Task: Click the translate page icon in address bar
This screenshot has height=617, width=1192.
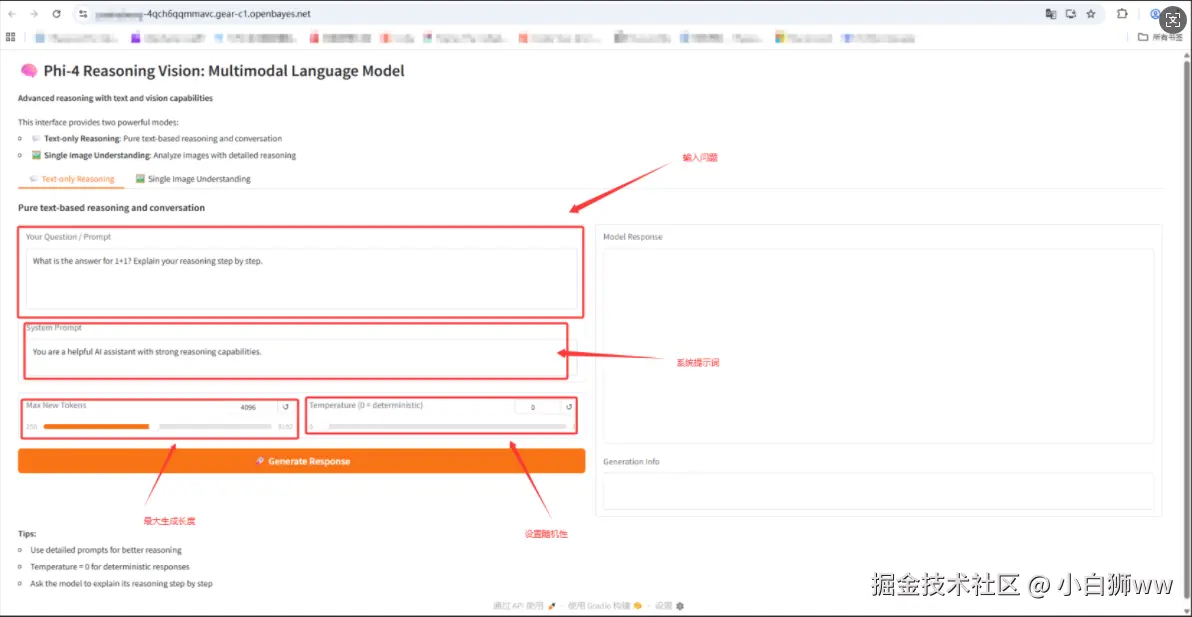Action: (x=1051, y=14)
